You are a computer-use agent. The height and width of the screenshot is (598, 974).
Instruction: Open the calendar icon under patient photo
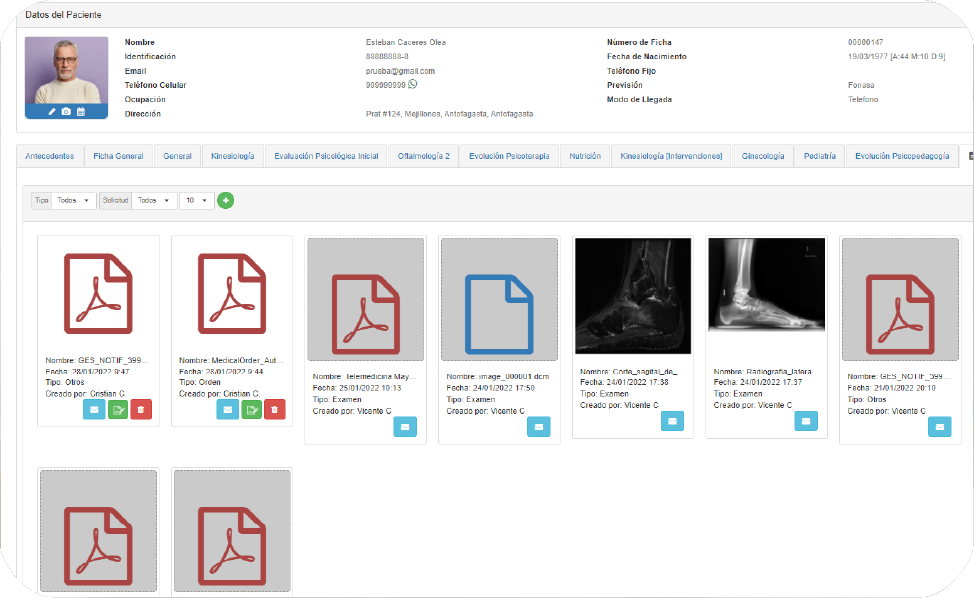click(x=81, y=111)
